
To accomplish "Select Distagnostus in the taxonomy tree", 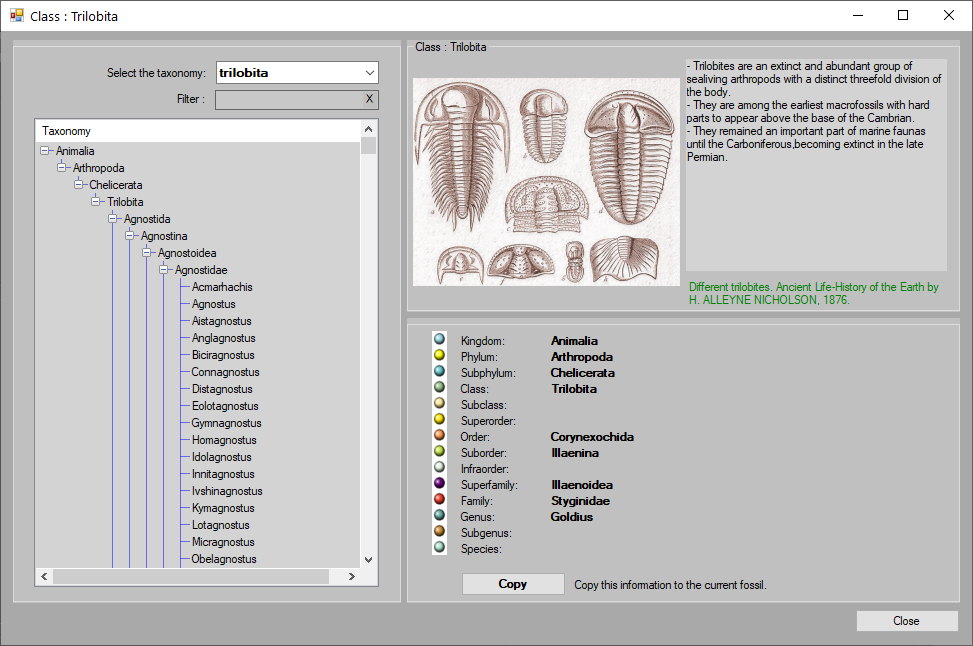I will (x=222, y=389).
